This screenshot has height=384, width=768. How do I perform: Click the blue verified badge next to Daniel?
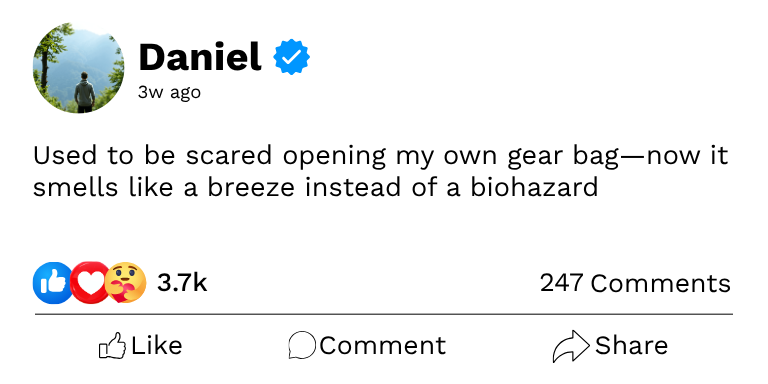pyautogui.click(x=291, y=57)
